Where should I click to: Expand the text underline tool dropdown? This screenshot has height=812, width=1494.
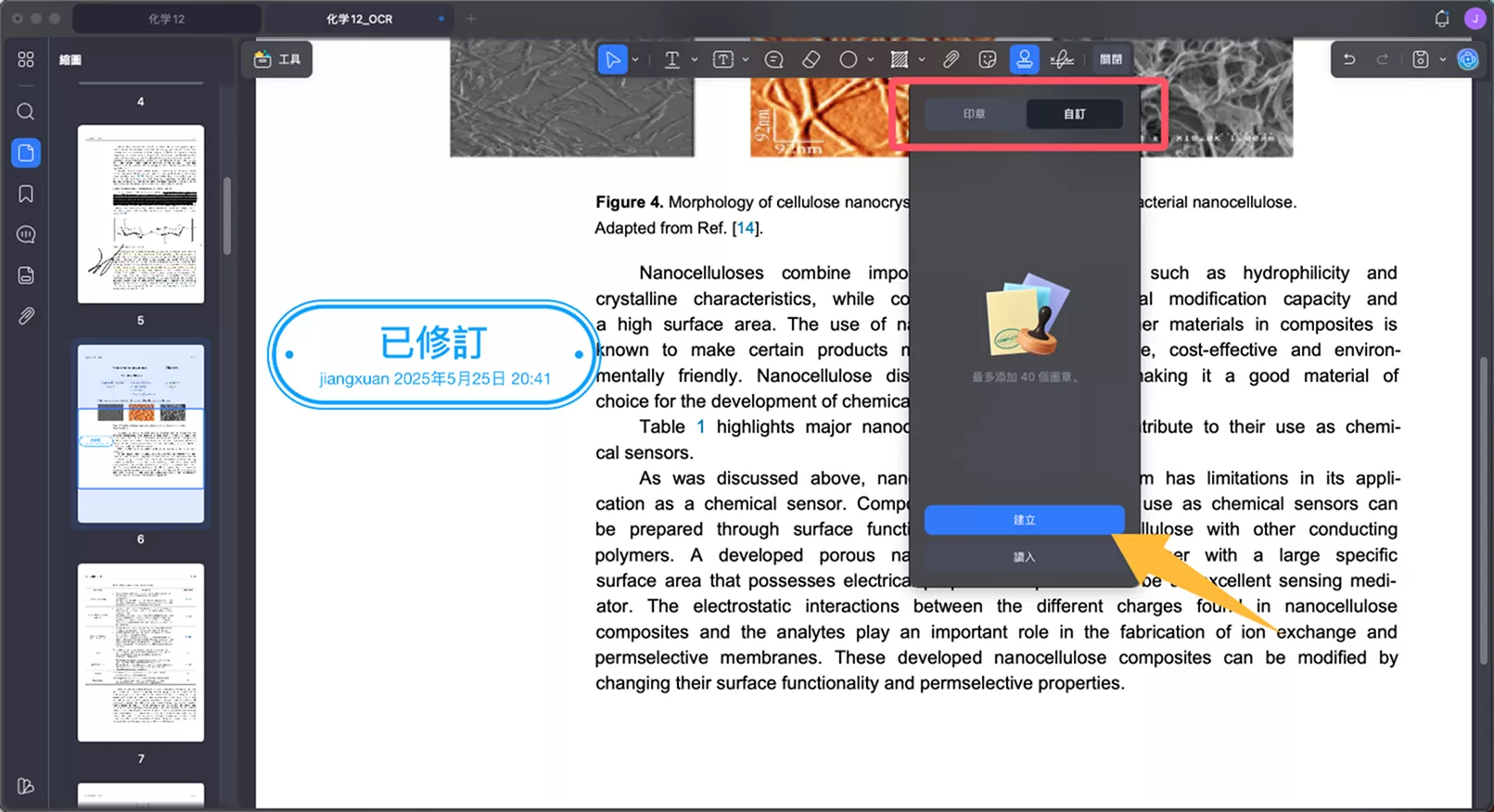(x=695, y=59)
